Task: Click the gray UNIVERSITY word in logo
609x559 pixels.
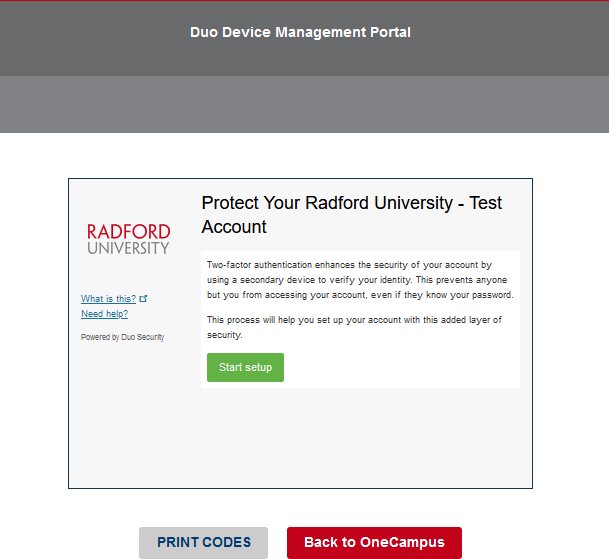Action: (128, 248)
